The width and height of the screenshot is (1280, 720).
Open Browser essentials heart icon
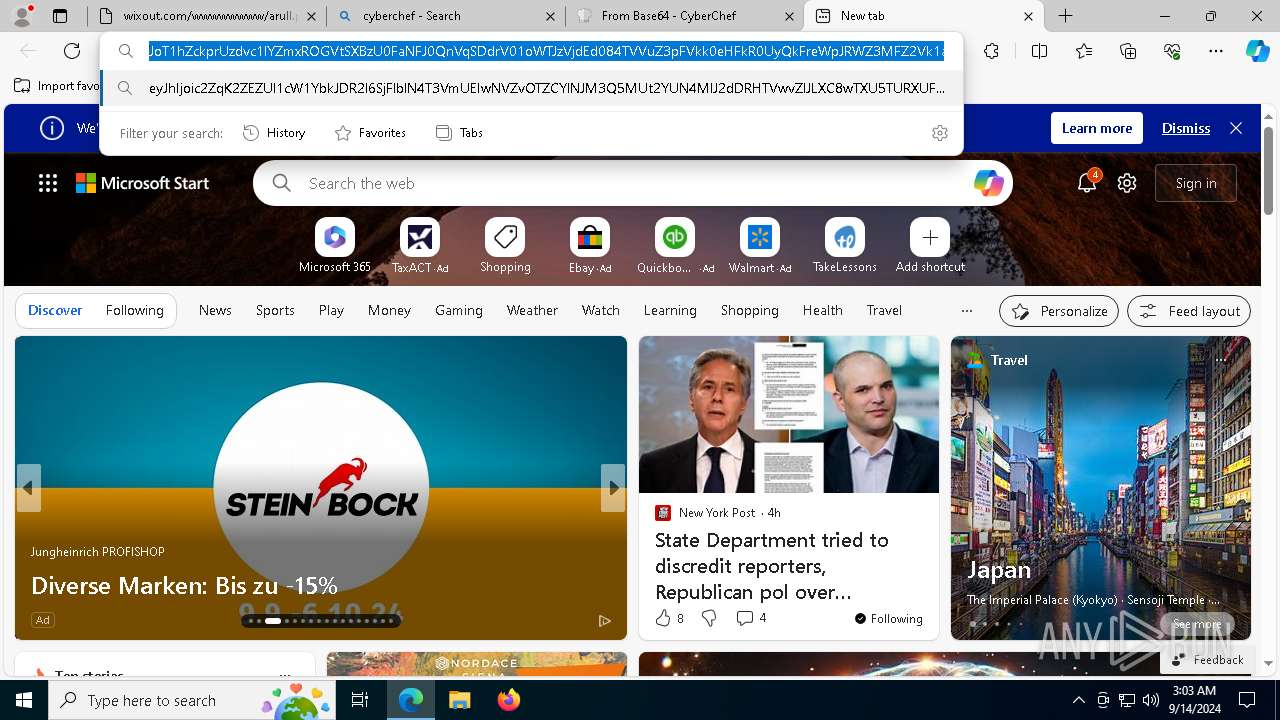pos(1172,51)
